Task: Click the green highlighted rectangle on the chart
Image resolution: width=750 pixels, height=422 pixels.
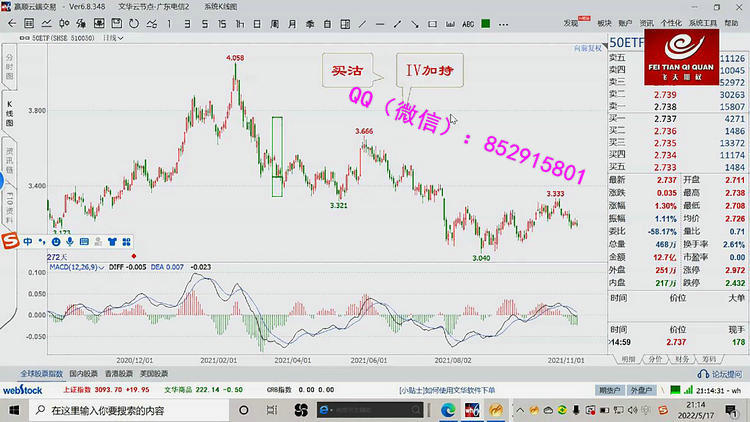Action: (277, 154)
